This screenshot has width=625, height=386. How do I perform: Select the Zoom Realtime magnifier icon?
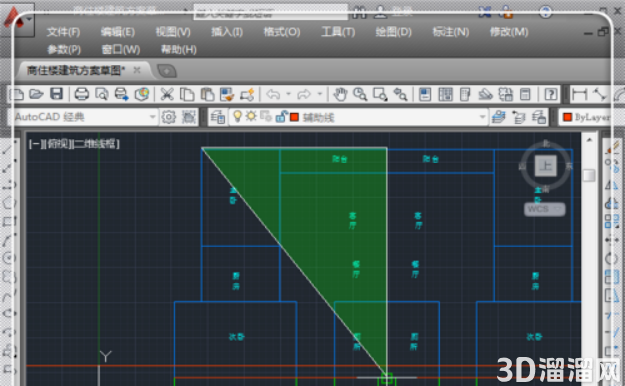click(360, 95)
